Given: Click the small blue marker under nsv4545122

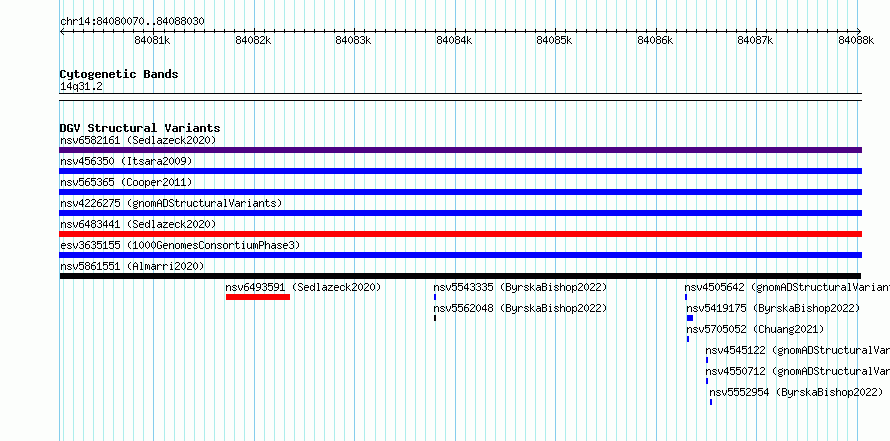Looking at the screenshot, I should click(707, 360).
